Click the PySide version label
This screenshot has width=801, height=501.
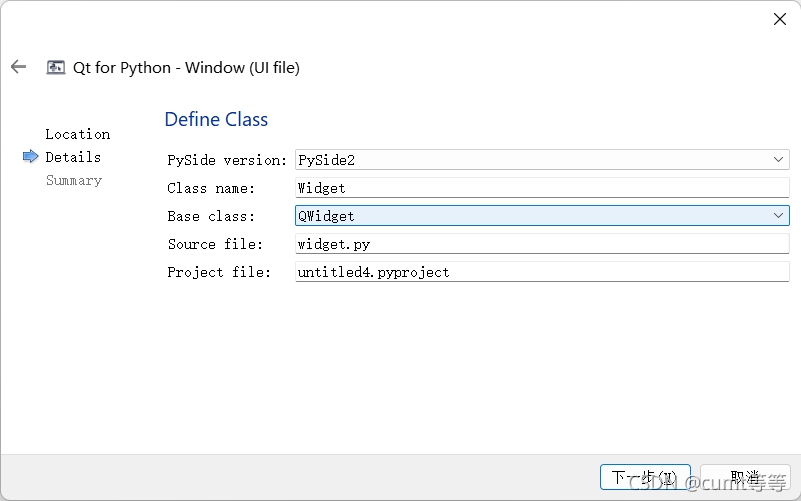[227, 160]
